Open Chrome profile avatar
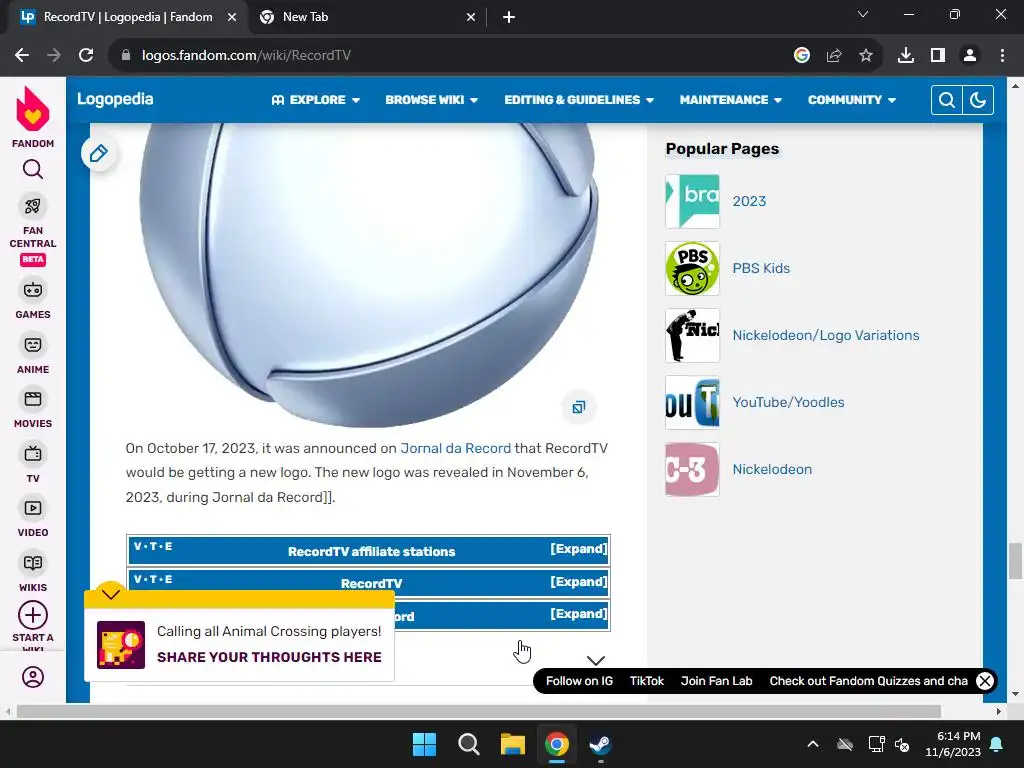The height and width of the screenshot is (768, 1024). 970,56
